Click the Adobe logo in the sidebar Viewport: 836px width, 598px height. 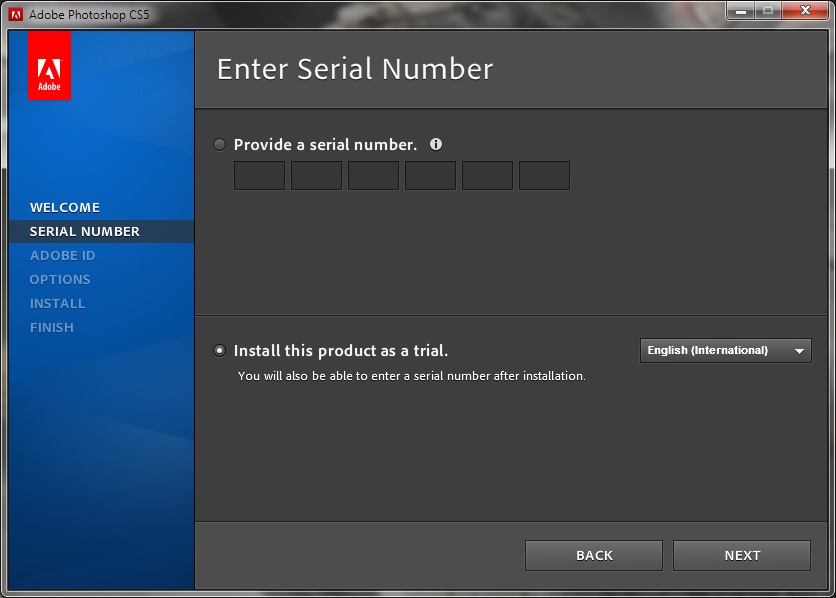coord(49,65)
